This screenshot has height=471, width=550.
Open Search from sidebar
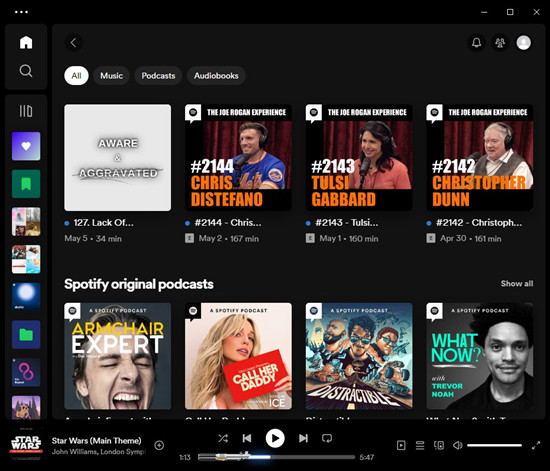(x=26, y=71)
